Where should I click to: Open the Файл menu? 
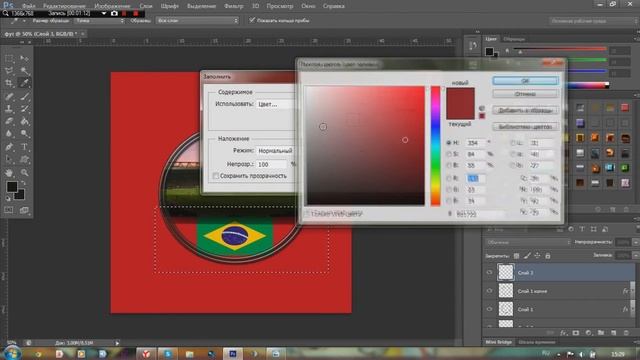pyautogui.click(x=29, y=6)
